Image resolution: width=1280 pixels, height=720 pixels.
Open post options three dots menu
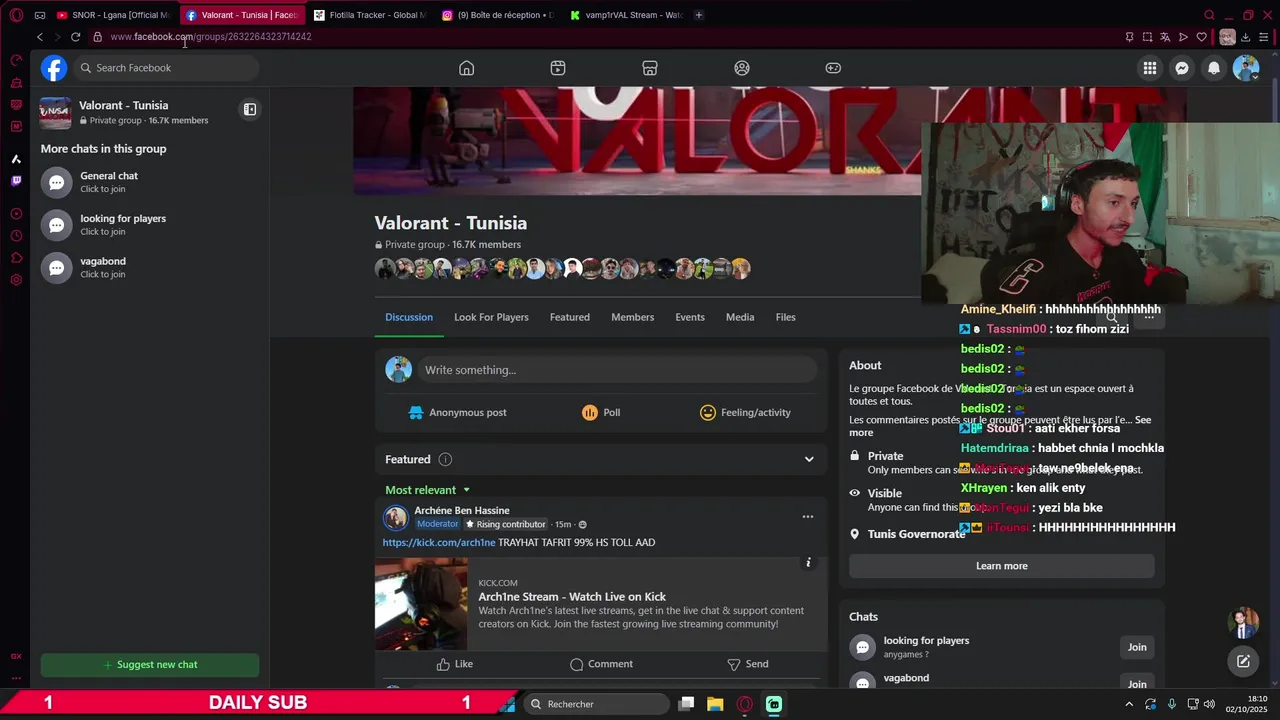[x=808, y=517]
